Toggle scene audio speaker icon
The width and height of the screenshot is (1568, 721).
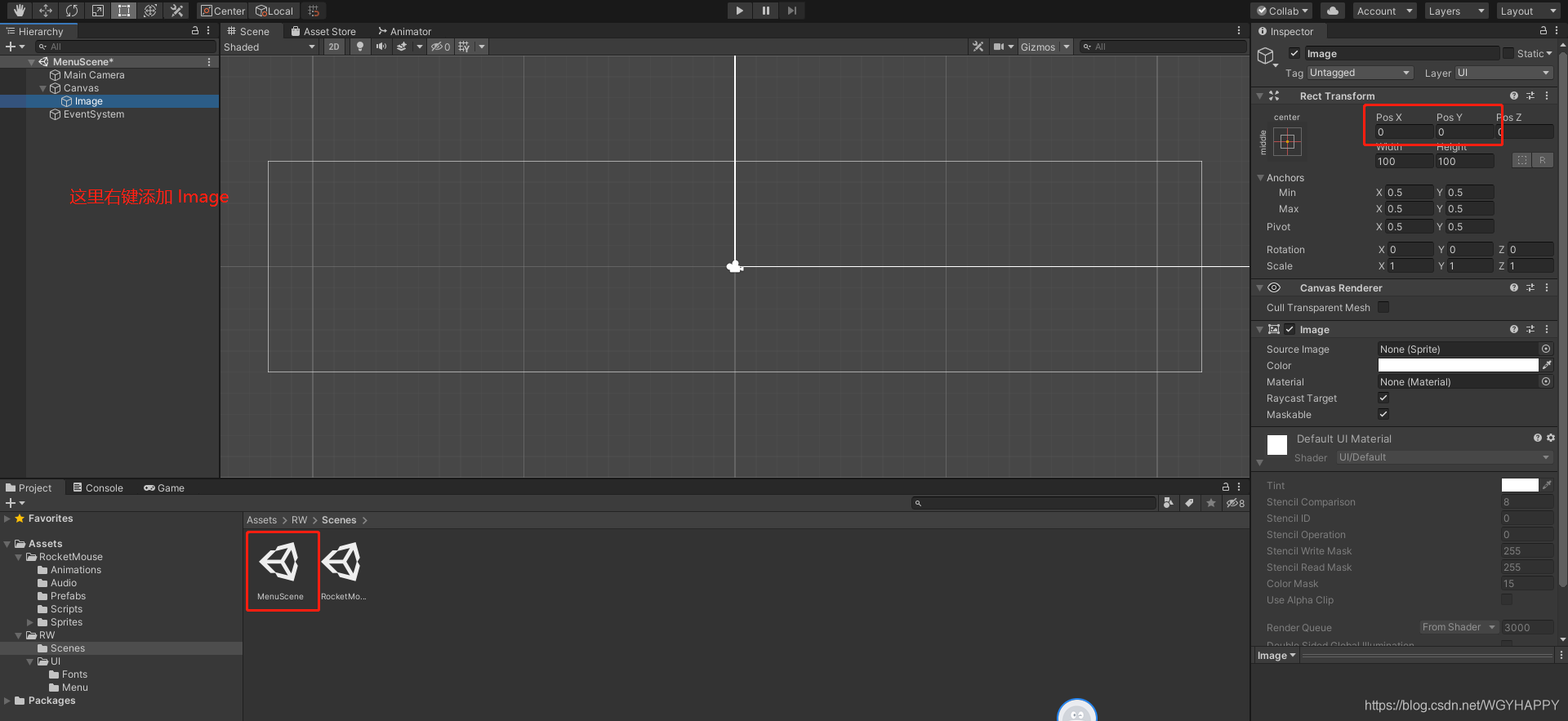tap(381, 47)
